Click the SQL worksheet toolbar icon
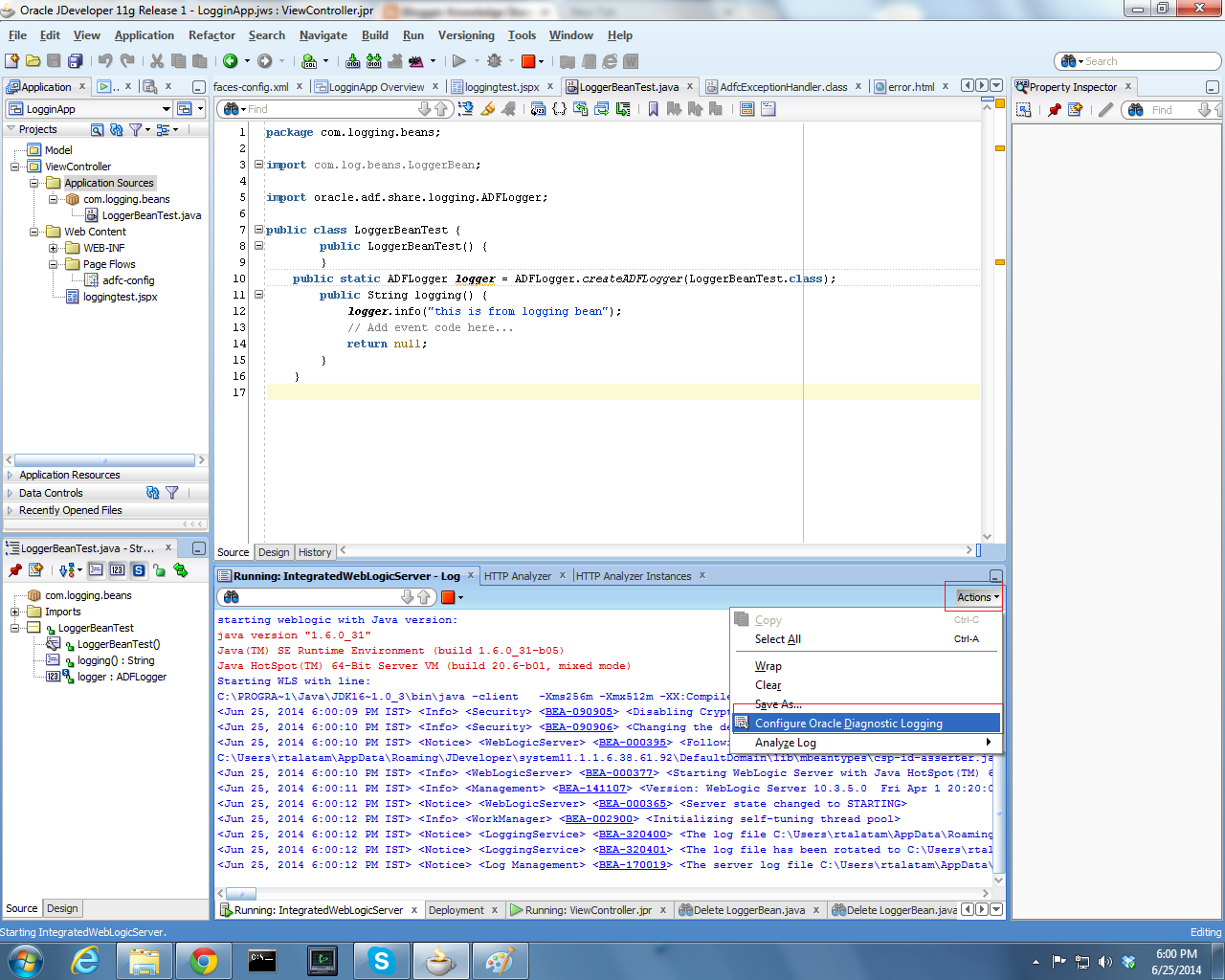This screenshot has width=1225, height=980. (x=309, y=61)
